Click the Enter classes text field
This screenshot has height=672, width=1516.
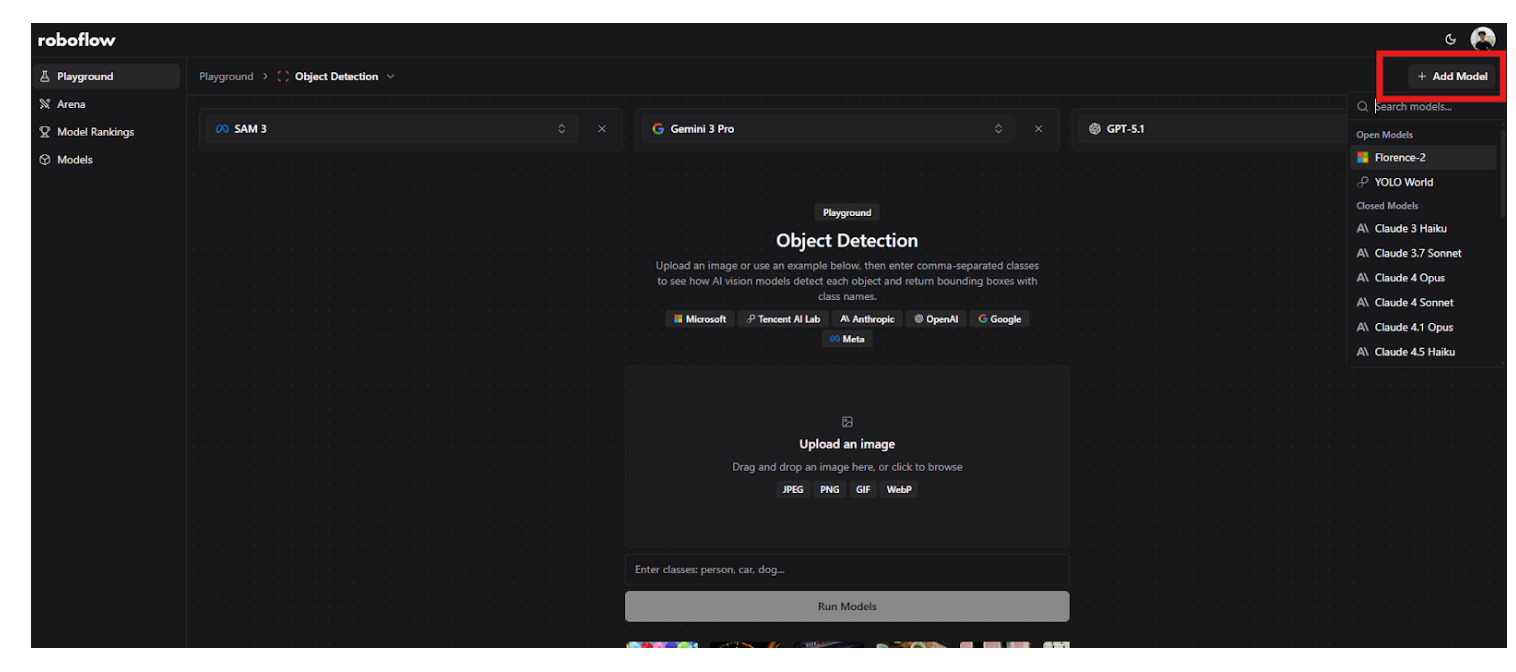847,570
